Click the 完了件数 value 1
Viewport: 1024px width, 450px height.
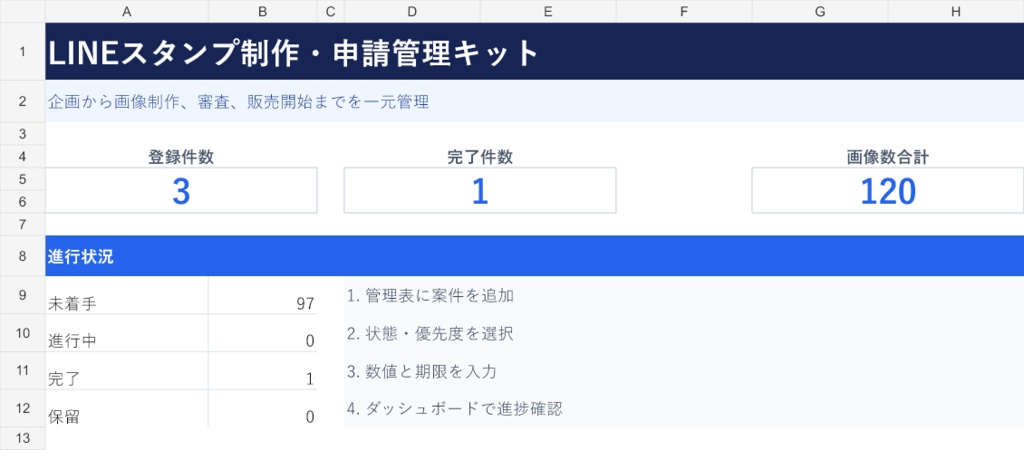[480, 191]
